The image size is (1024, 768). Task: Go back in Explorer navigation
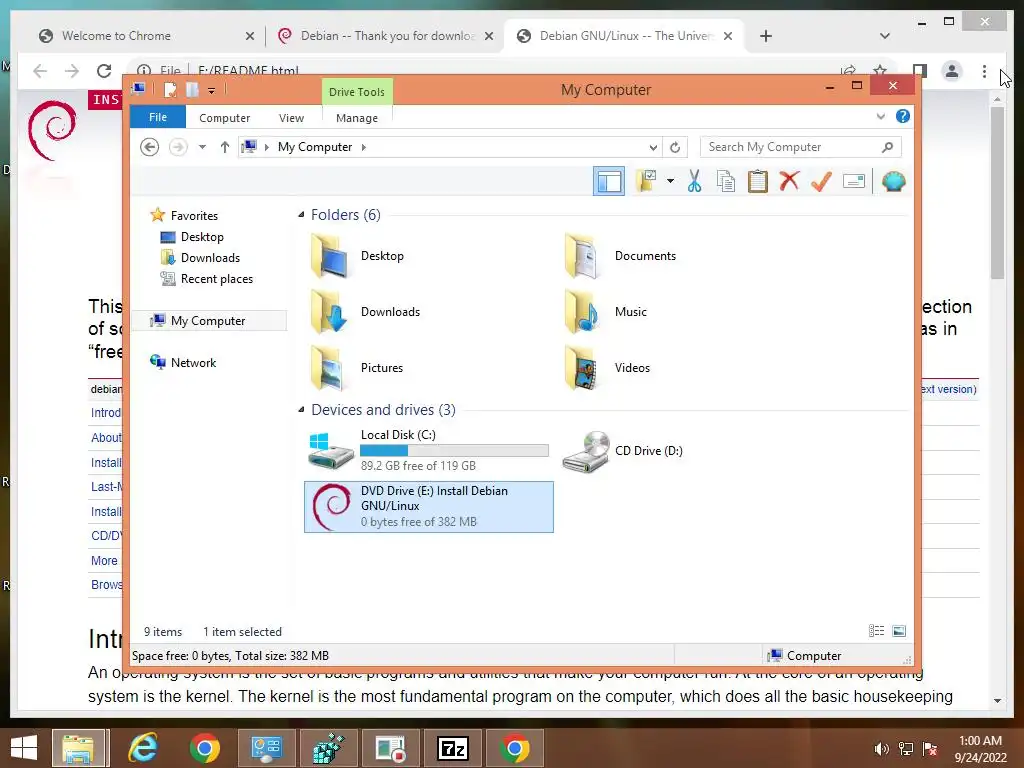(150, 147)
